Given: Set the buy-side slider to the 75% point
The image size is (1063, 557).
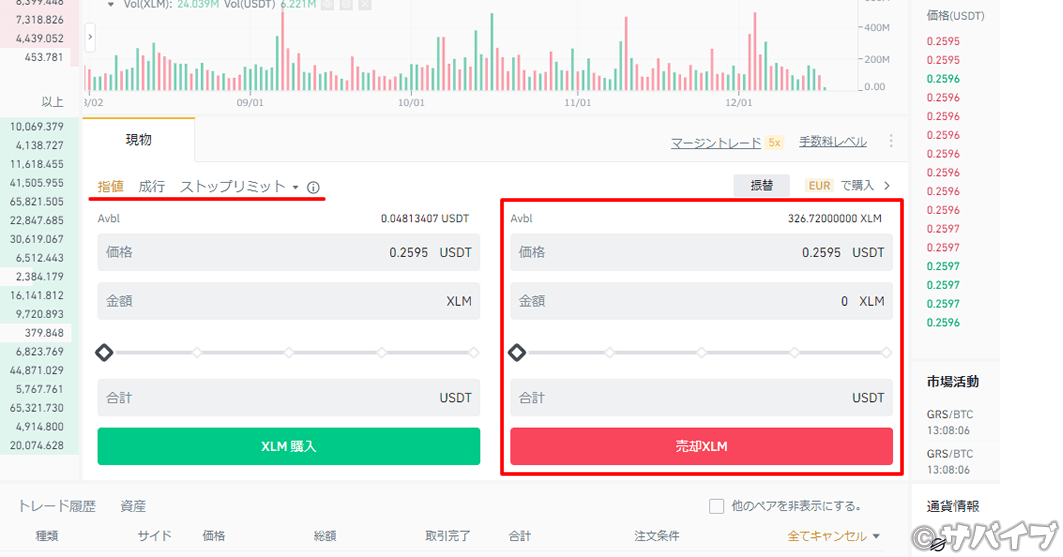Looking at the screenshot, I should pos(382,352).
